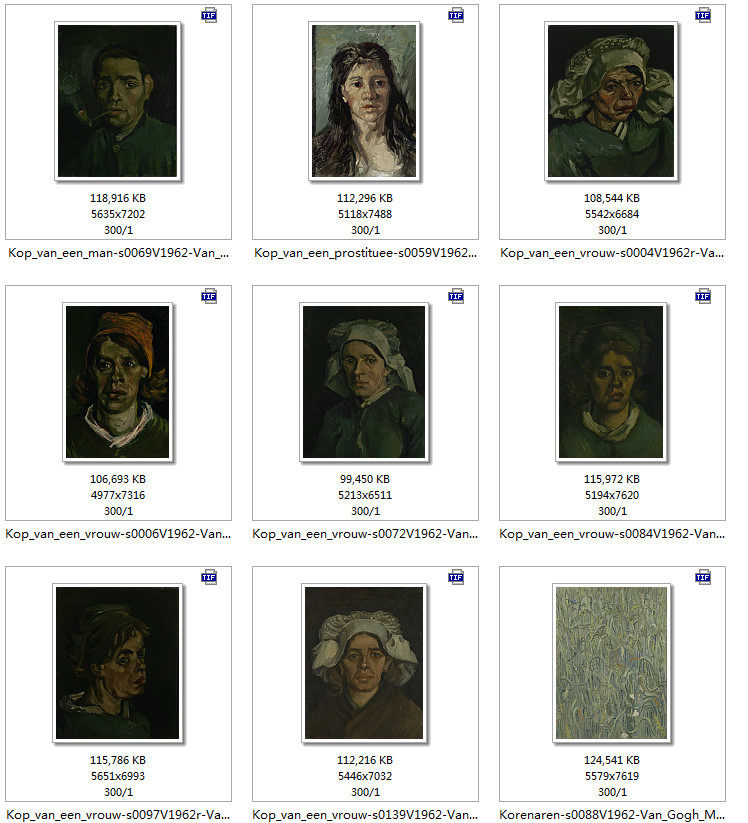The width and height of the screenshot is (748, 823).
Task: Click the TIF badge on the s0072V1962 tile
Action: (456, 296)
